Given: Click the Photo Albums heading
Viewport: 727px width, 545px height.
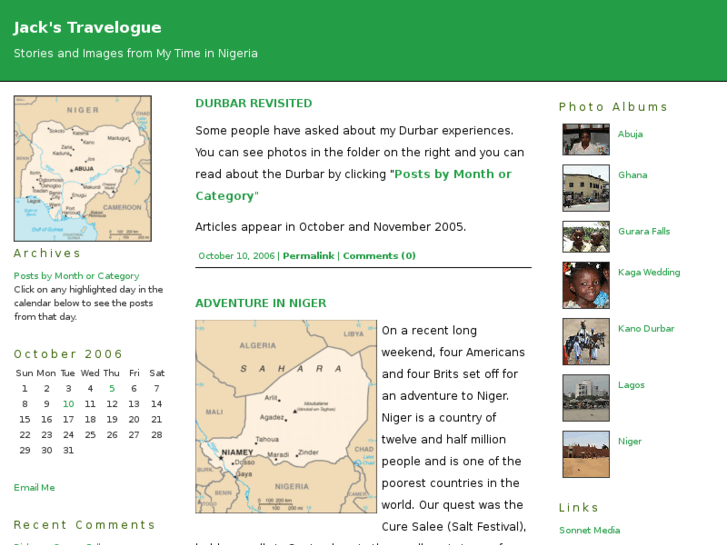Looking at the screenshot, I should click(613, 107).
